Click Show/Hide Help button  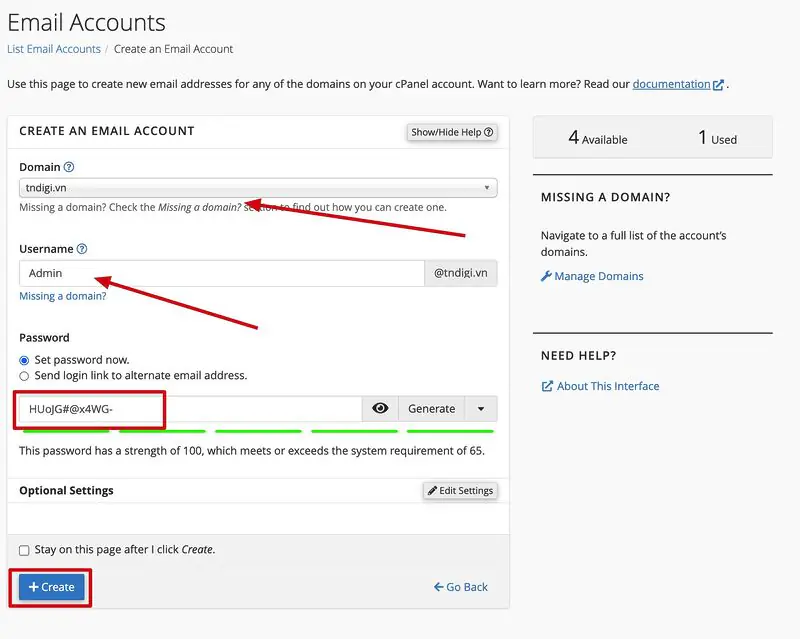pyautogui.click(x=452, y=132)
